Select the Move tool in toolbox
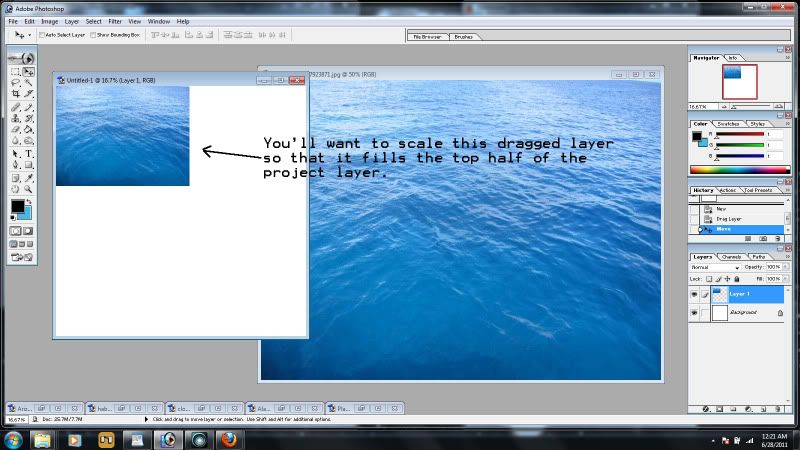800x450 pixels. click(29, 72)
